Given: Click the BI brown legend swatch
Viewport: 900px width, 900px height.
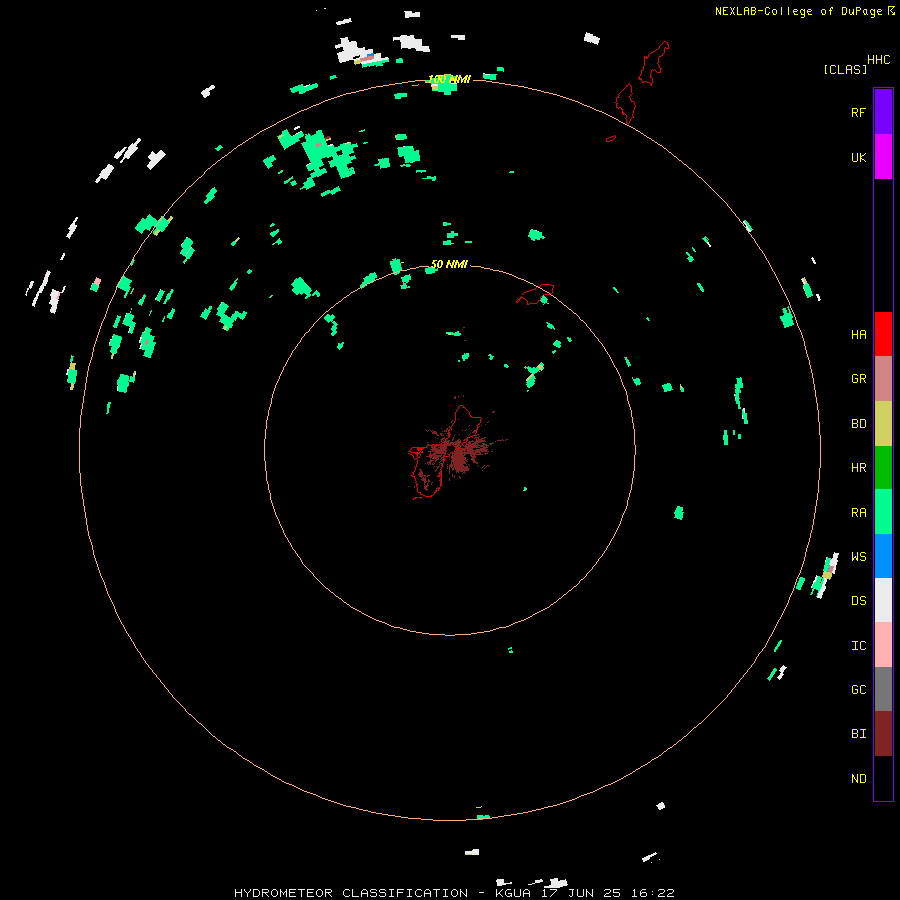Looking at the screenshot, I should (x=883, y=734).
